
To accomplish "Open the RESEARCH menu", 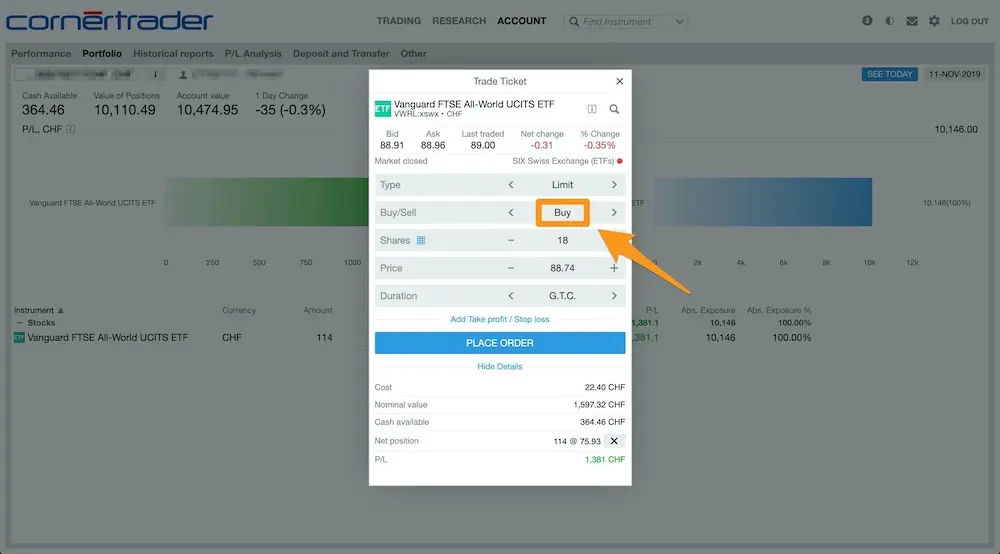I will click(459, 21).
